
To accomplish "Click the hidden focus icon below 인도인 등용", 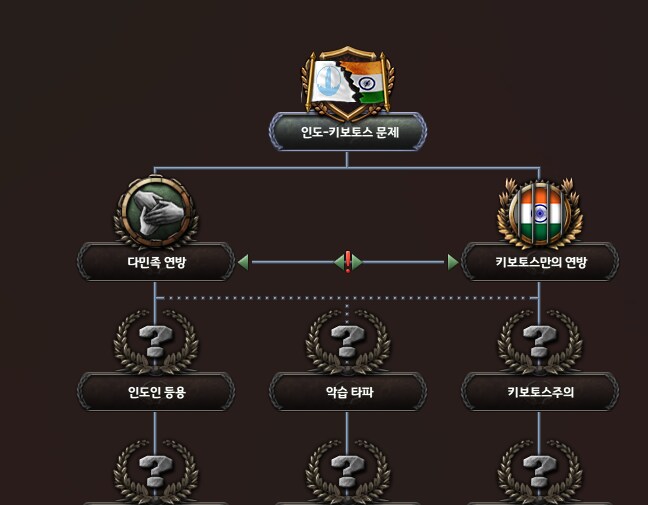I will [x=156, y=472].
